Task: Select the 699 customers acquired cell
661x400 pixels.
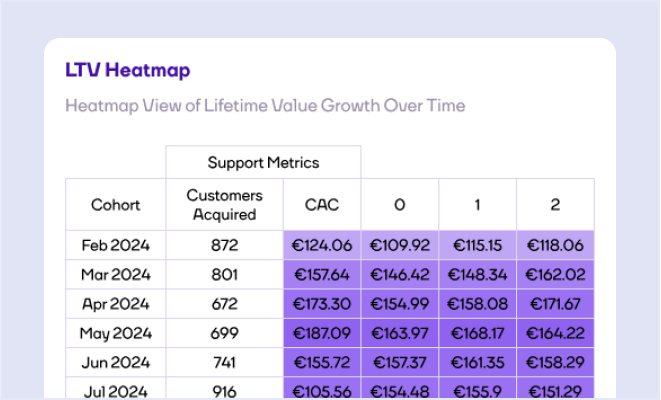Action: pyautogui.click(x=224, y=331)
